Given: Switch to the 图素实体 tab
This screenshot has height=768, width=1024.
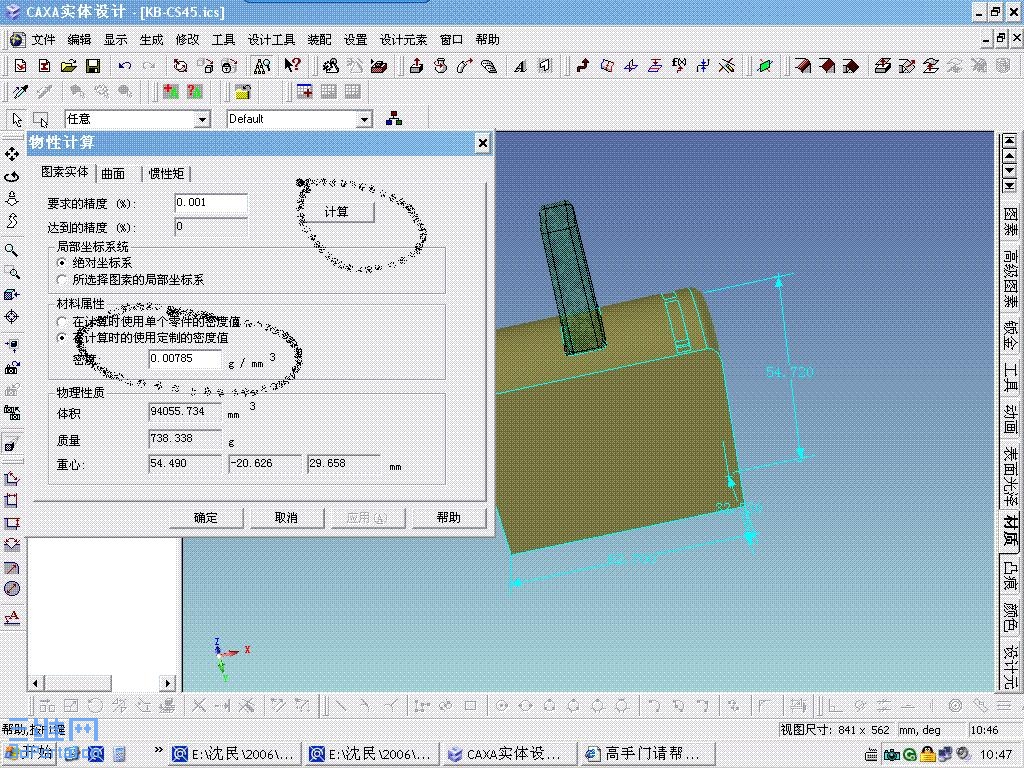Looking at the screenshot, I should pyautogui.click(x=64, y=172).
